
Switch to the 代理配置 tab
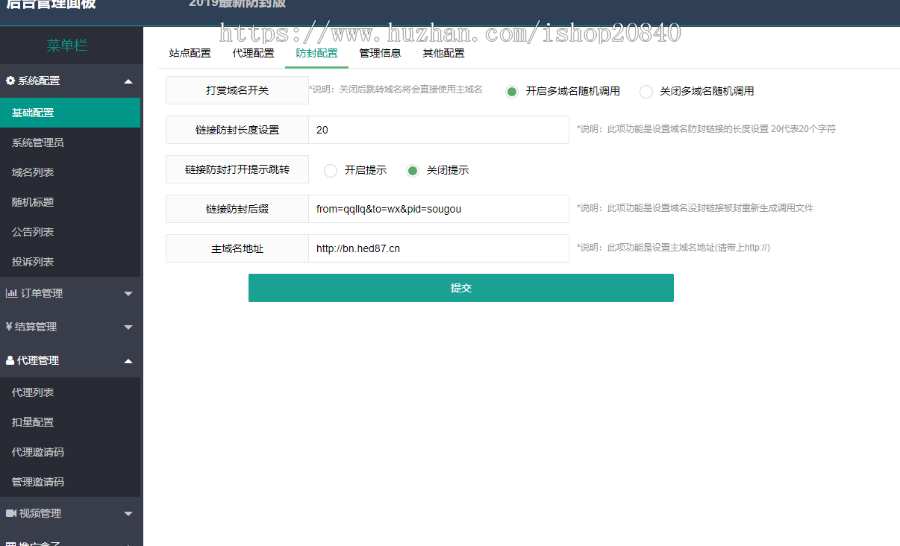pos(253,53)
